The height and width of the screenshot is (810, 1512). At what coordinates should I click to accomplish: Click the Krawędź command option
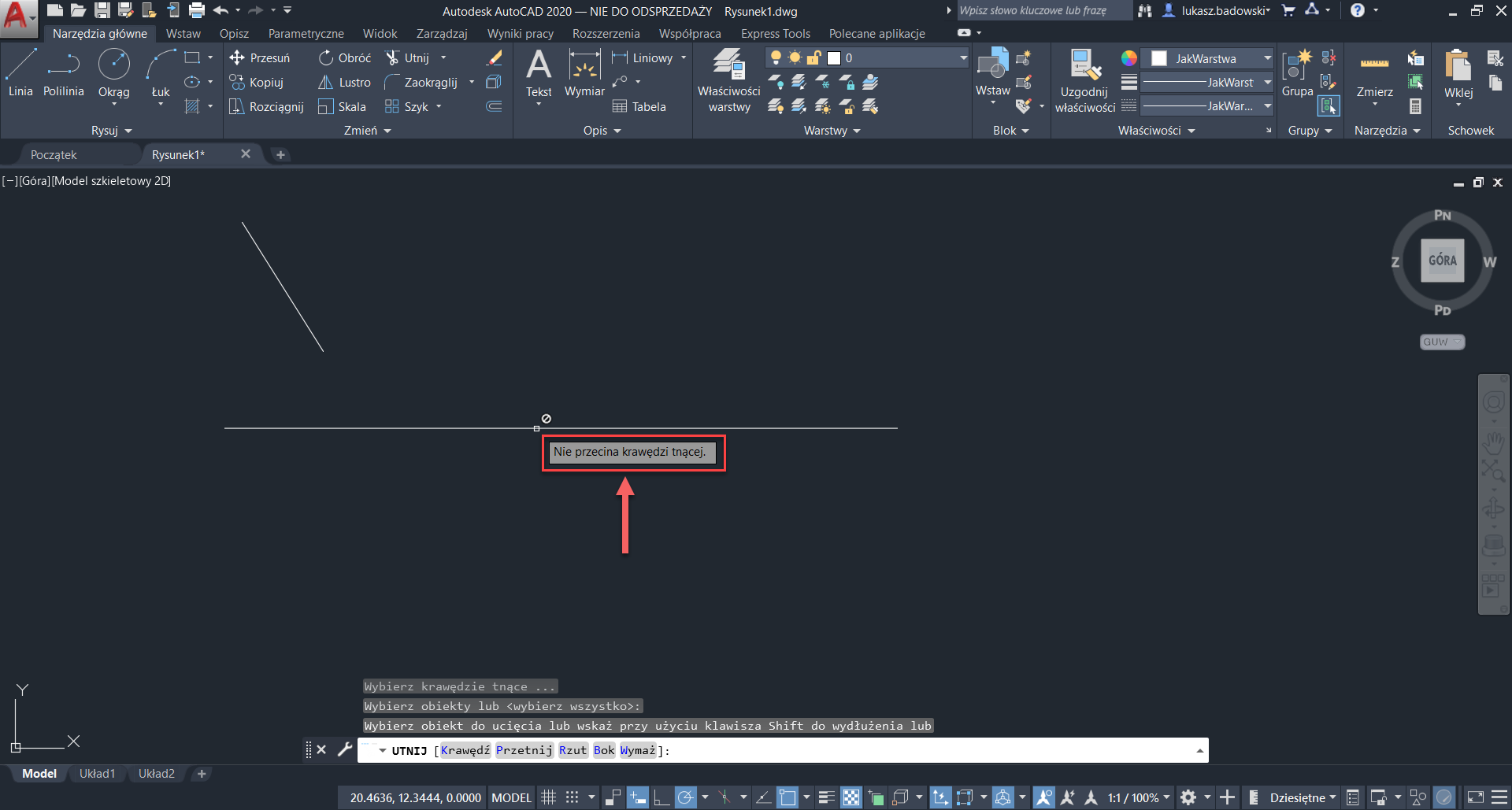(x=465, y=750)
